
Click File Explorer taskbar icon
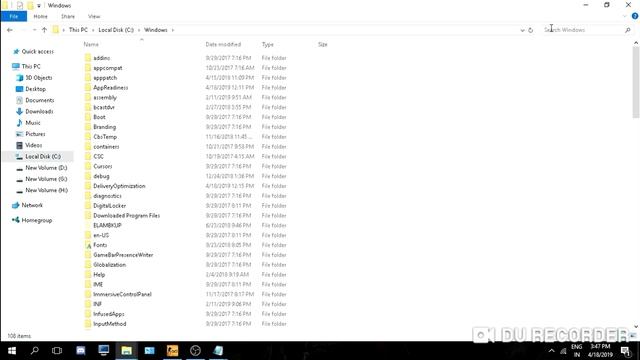(127, 351)
